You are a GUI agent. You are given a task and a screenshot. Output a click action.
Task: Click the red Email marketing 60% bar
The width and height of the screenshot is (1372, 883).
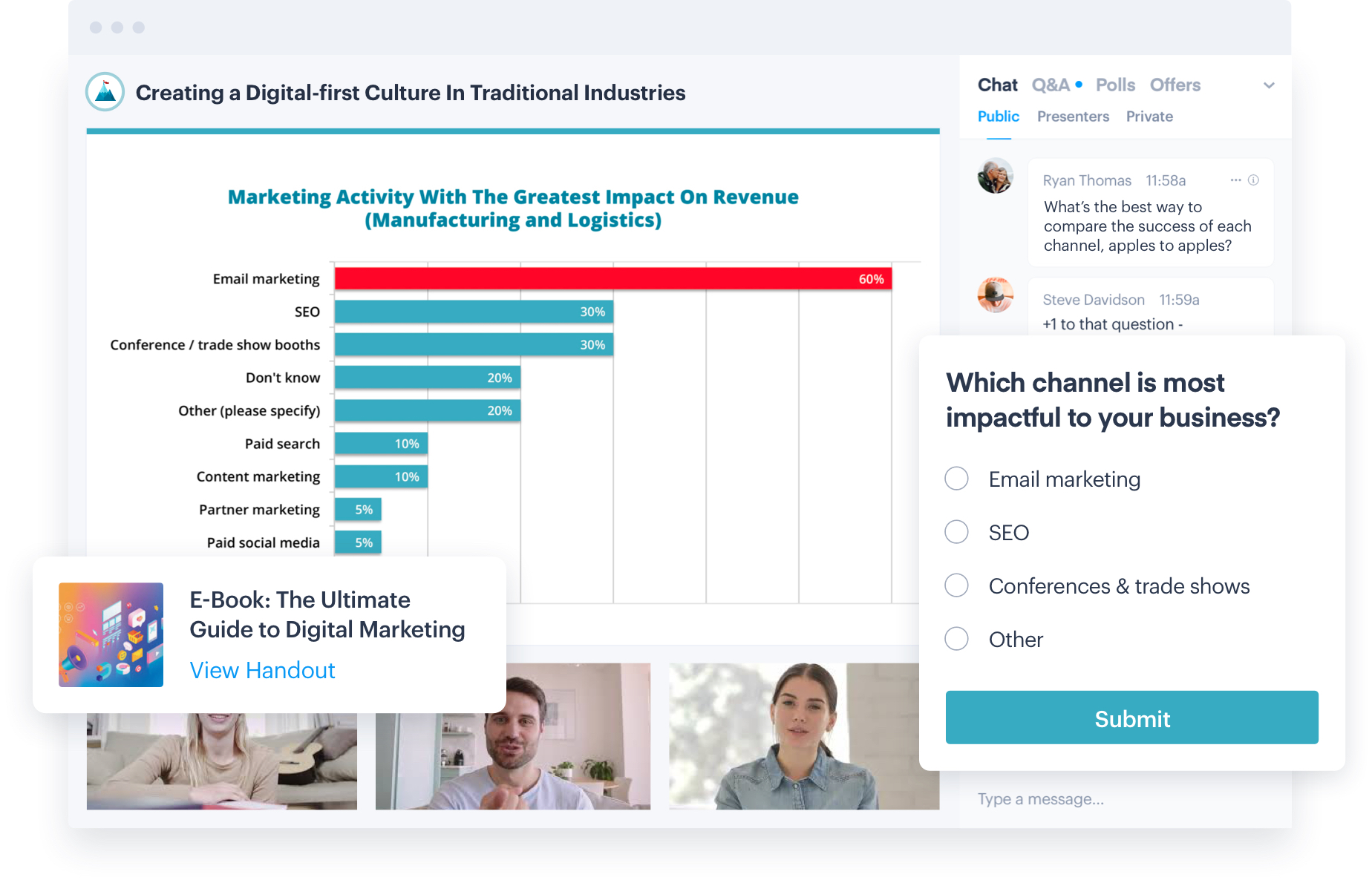[x=612, y=279]
